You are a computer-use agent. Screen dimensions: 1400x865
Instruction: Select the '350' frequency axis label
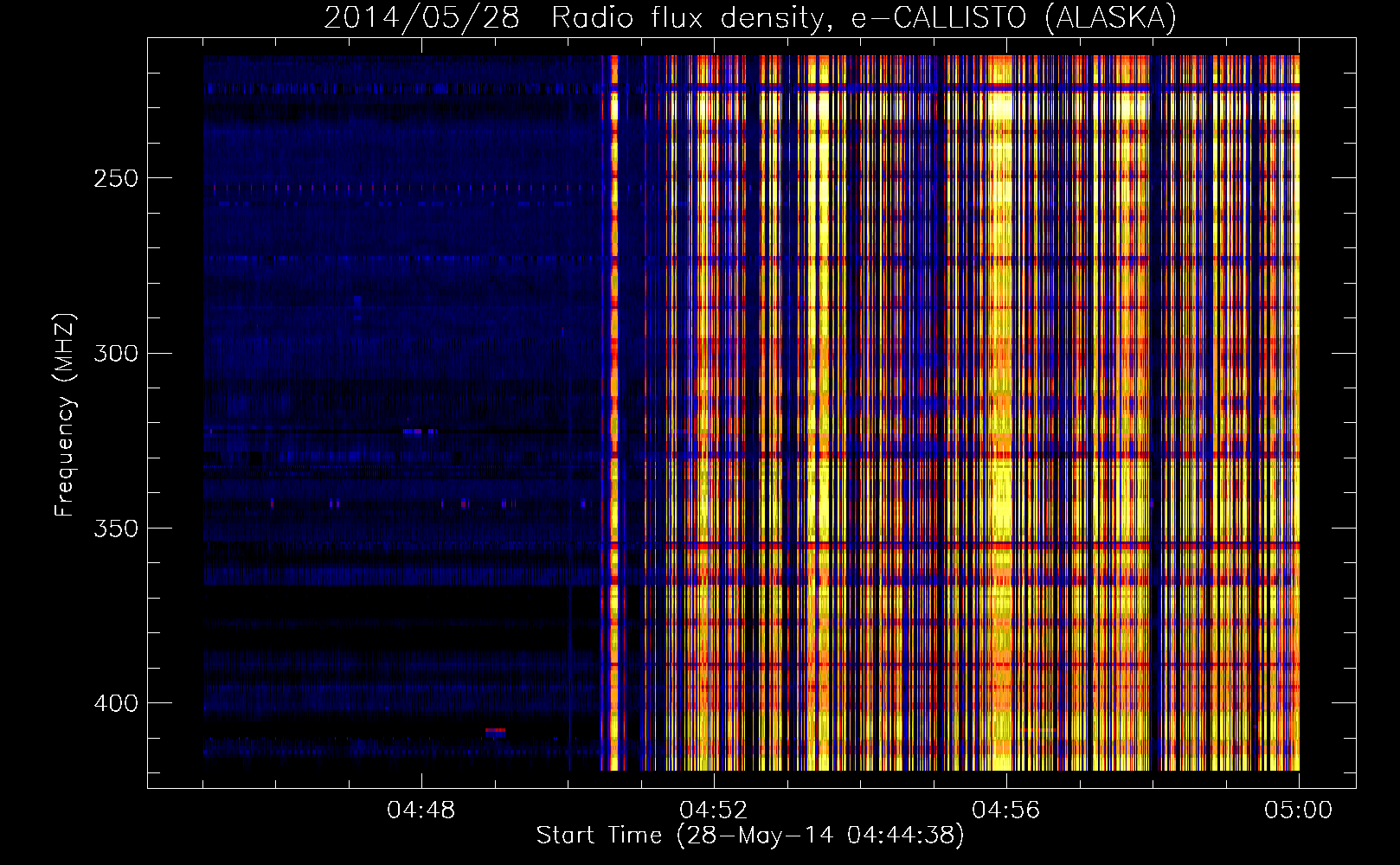[116, 529]
